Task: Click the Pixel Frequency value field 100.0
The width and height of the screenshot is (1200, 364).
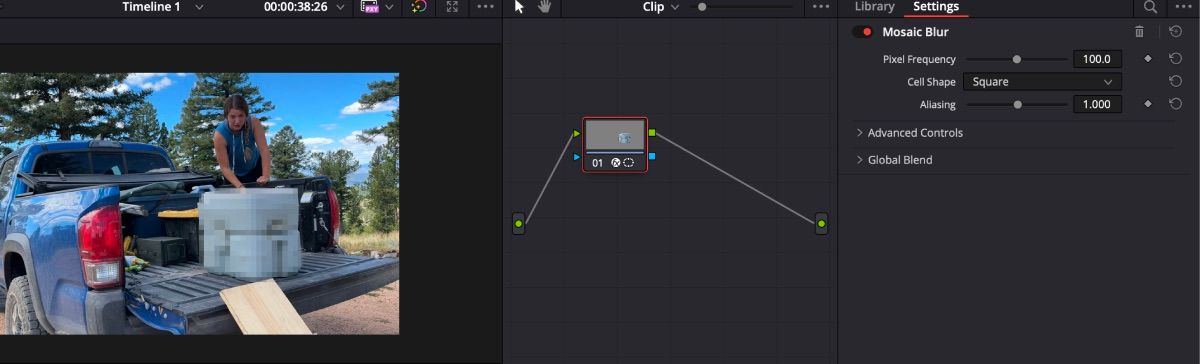Action: [x=1097, y=59]
